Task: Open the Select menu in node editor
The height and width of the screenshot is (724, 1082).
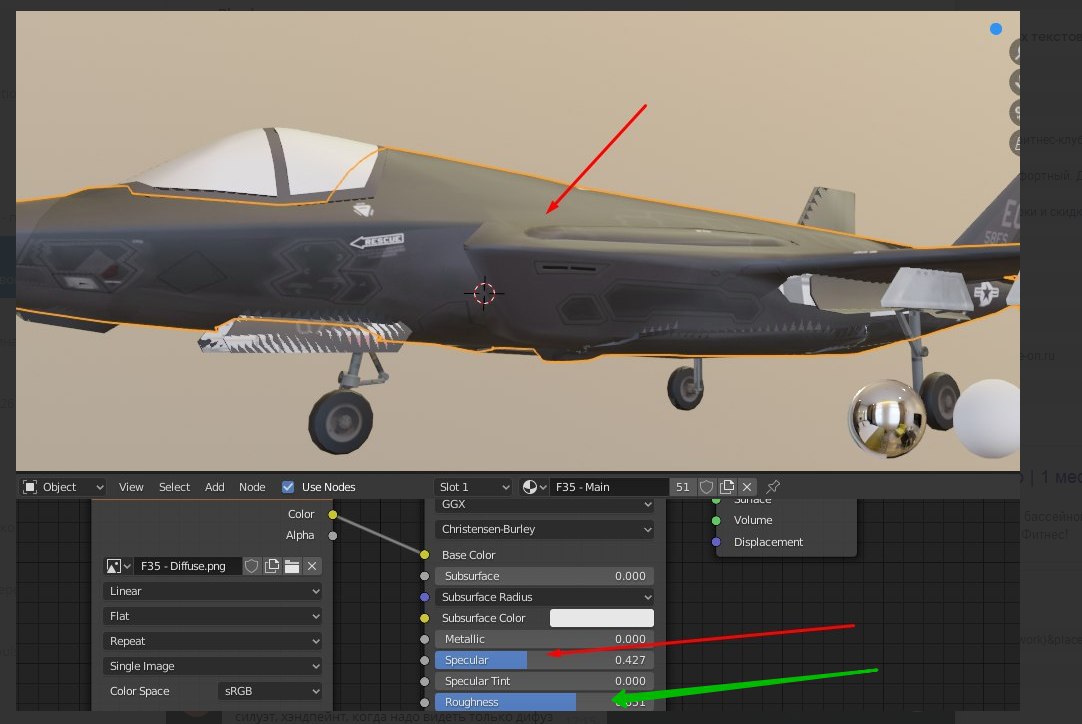Action: [174, 487]
